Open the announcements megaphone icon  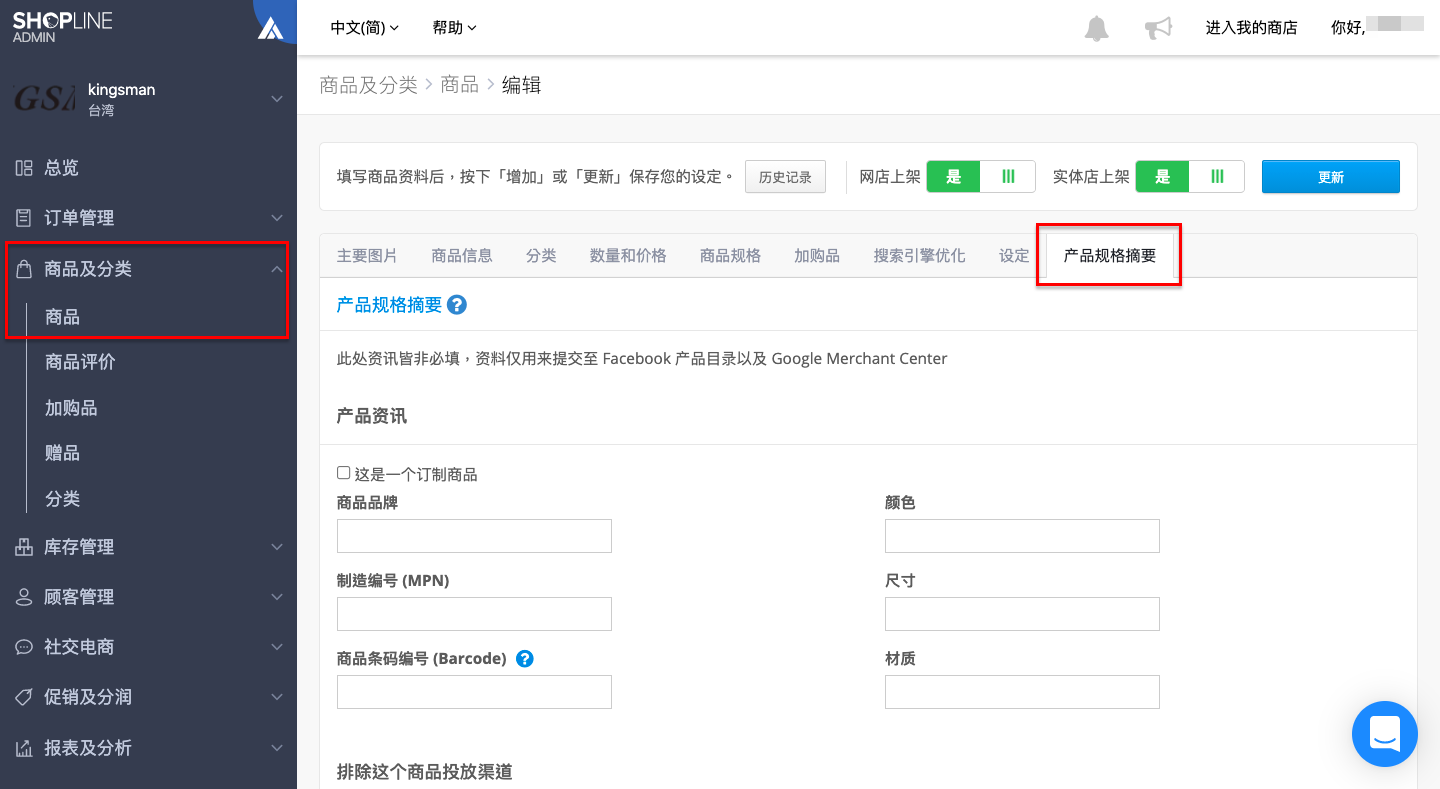click(1158, 28)
